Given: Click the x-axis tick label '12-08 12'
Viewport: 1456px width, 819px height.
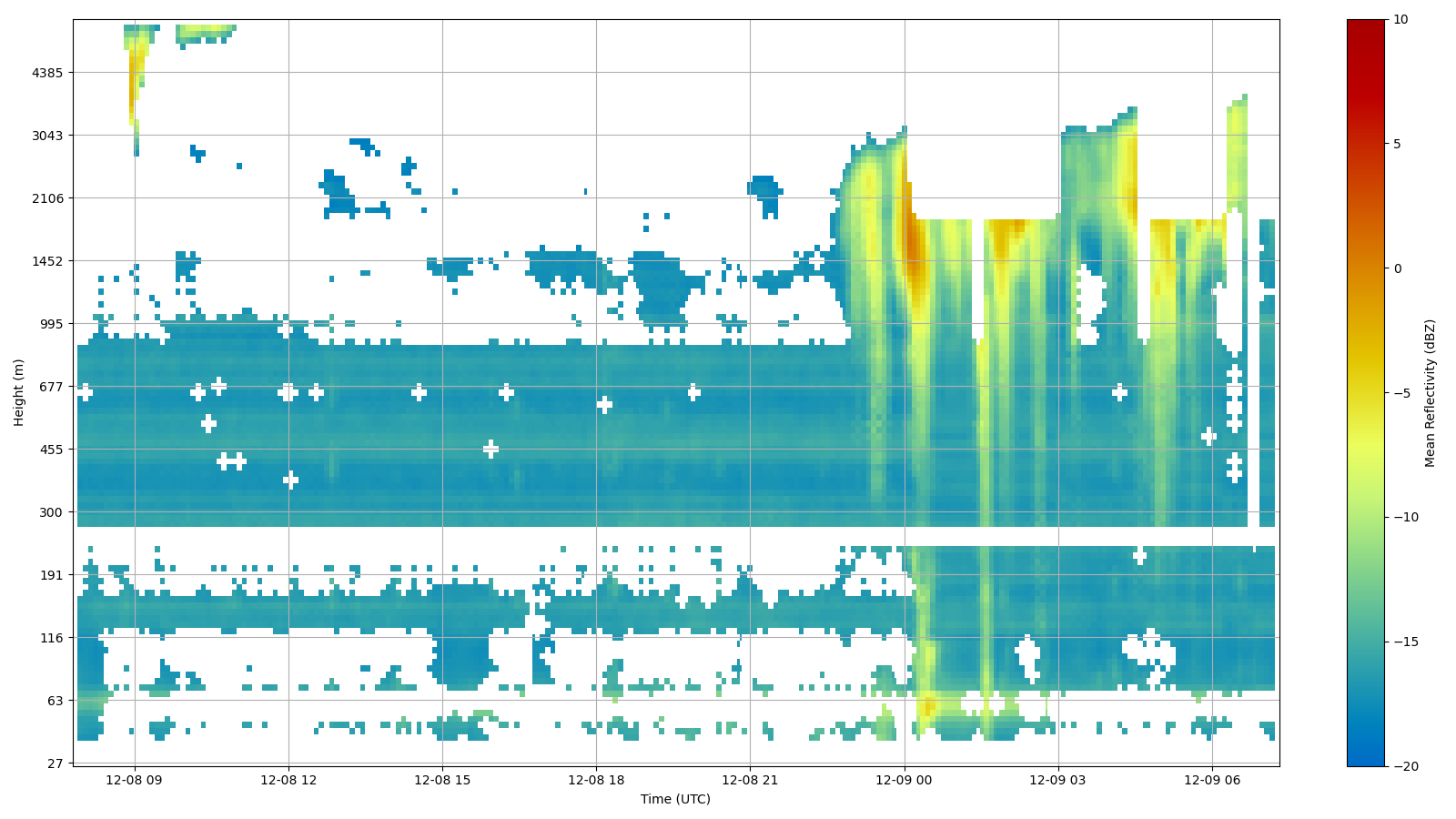Looking at the screenshot, I should (x=288, y=780).
